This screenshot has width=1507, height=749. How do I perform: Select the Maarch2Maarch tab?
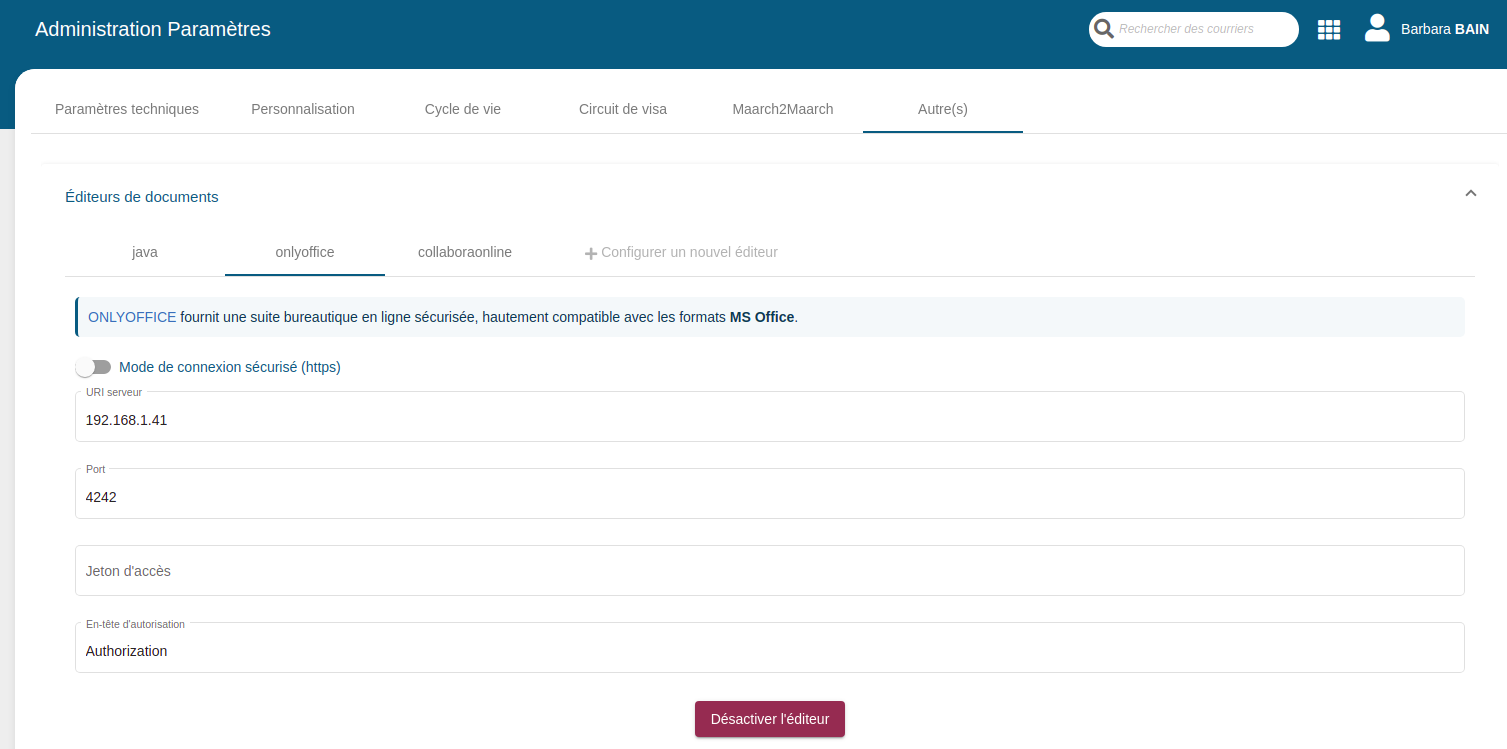point(783,109)
